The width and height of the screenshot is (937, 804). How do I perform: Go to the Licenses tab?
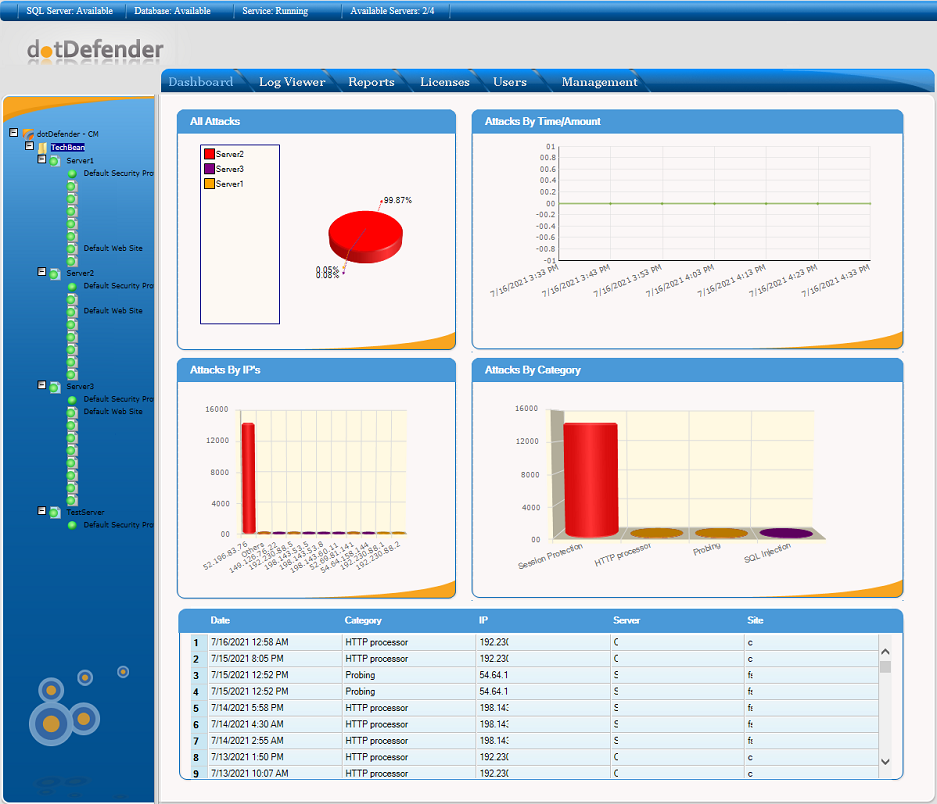[445, 82]
